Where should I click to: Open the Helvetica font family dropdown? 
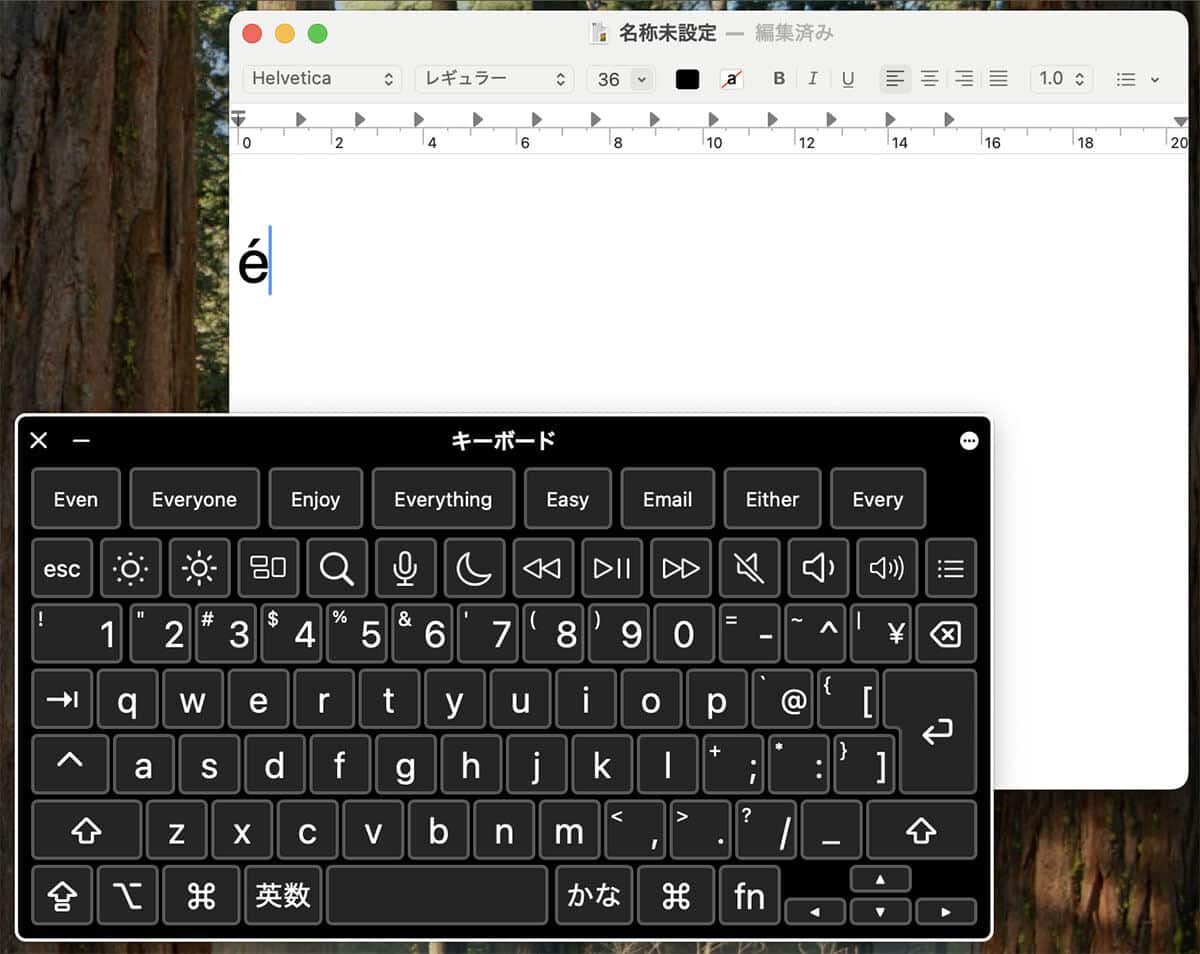(x=322, y=79)
